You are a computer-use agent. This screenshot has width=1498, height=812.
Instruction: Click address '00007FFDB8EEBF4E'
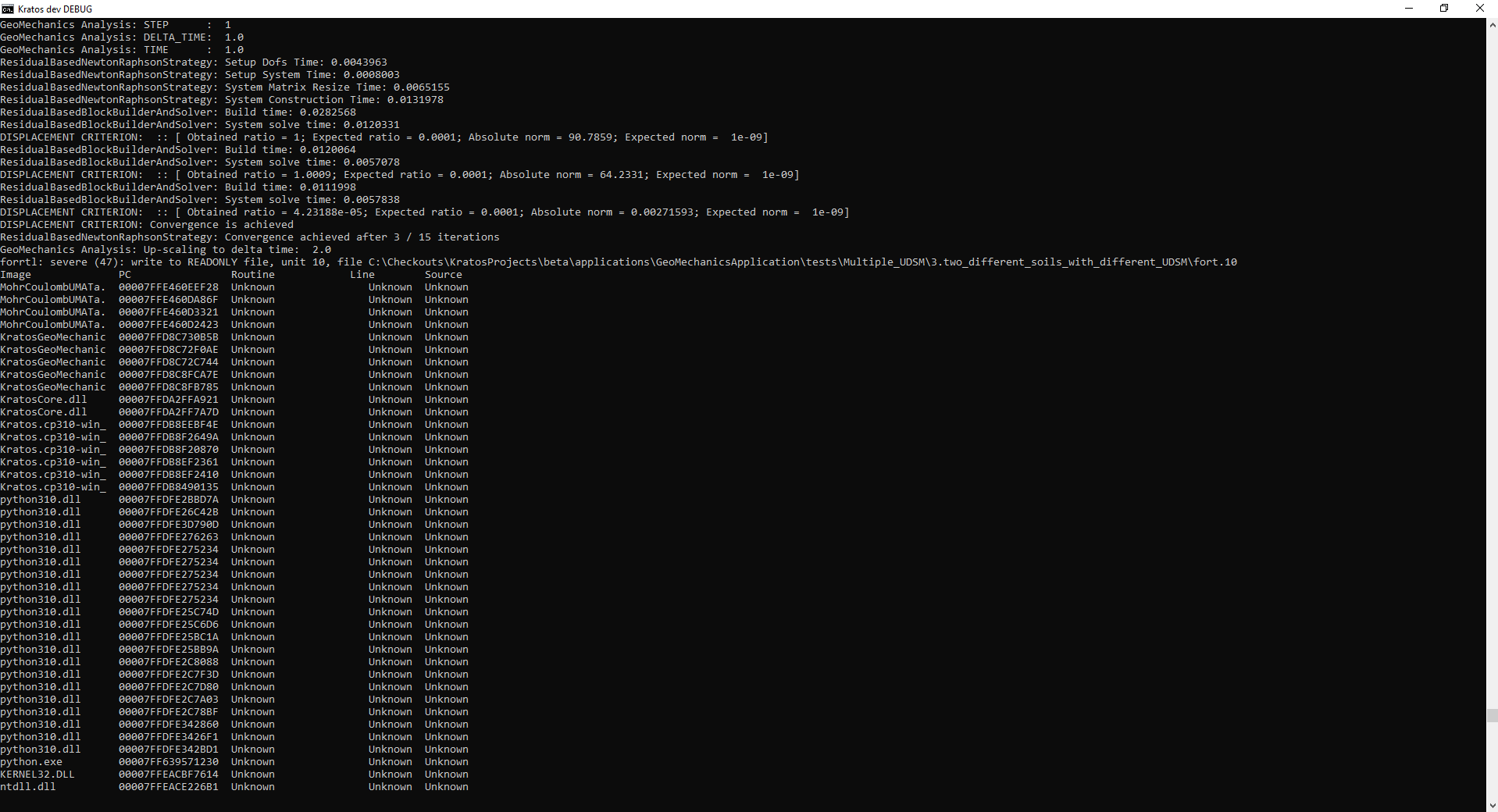point(169,425)
